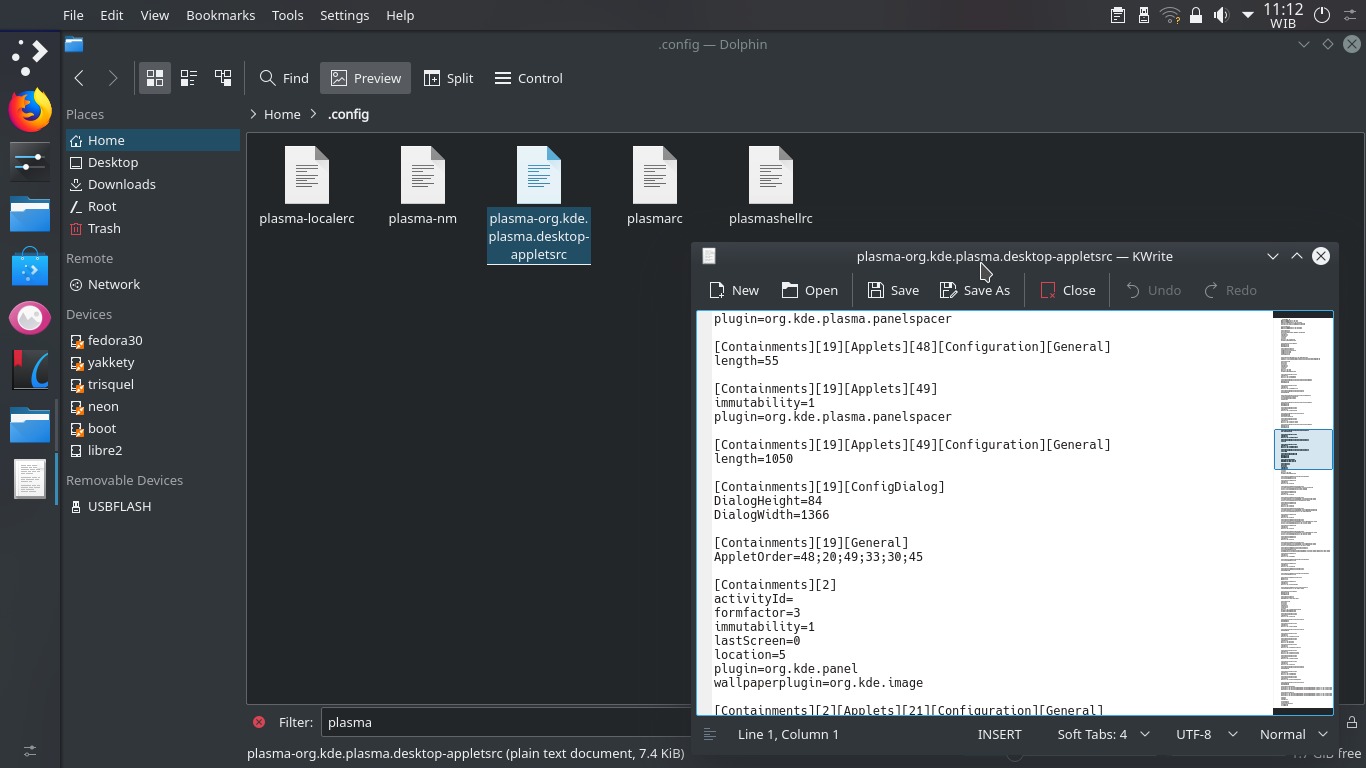Open the Settings menu in Dolphin
This screenshot has height=768, width=1366.
pyautogui.click(x=344, y=15)
